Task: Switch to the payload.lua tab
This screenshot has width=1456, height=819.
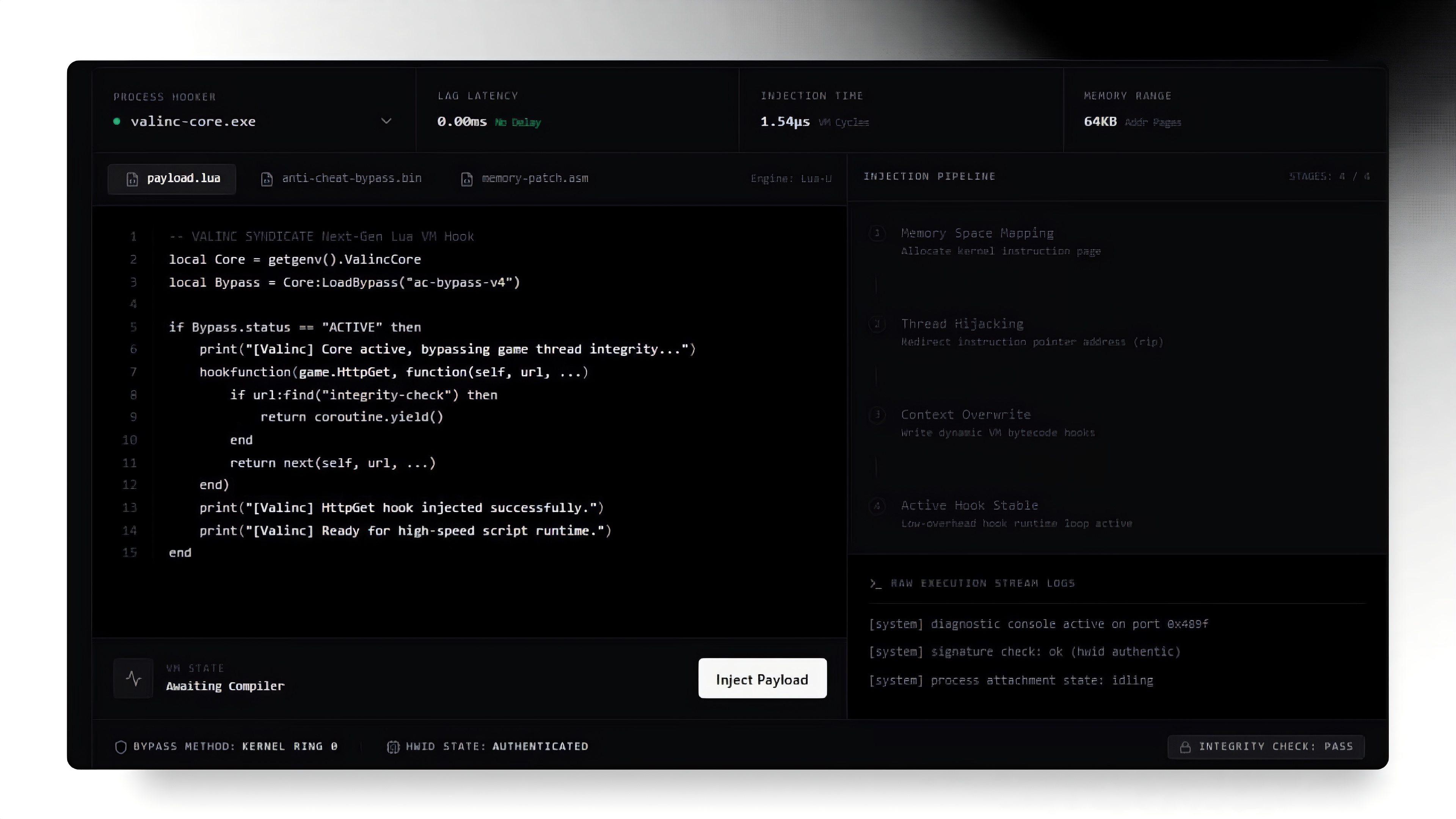Action: 172,179
